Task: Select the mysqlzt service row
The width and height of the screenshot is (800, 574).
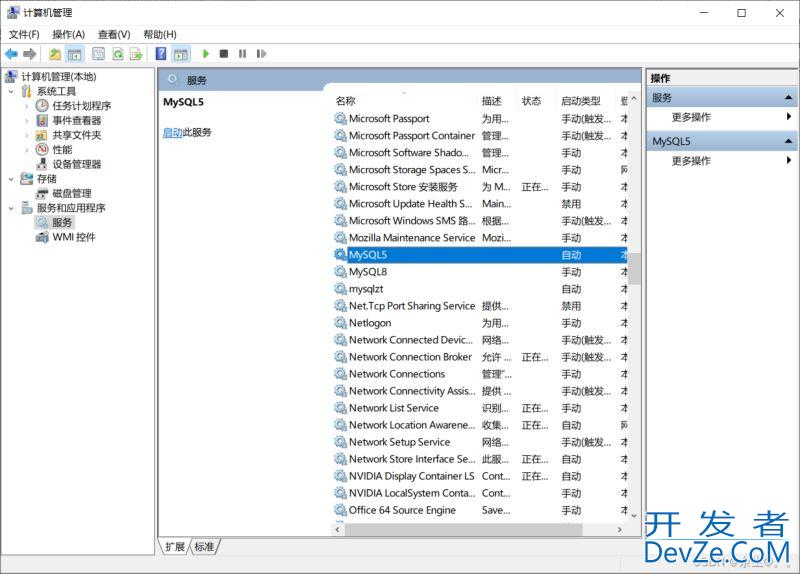Action: coord(480,289)
